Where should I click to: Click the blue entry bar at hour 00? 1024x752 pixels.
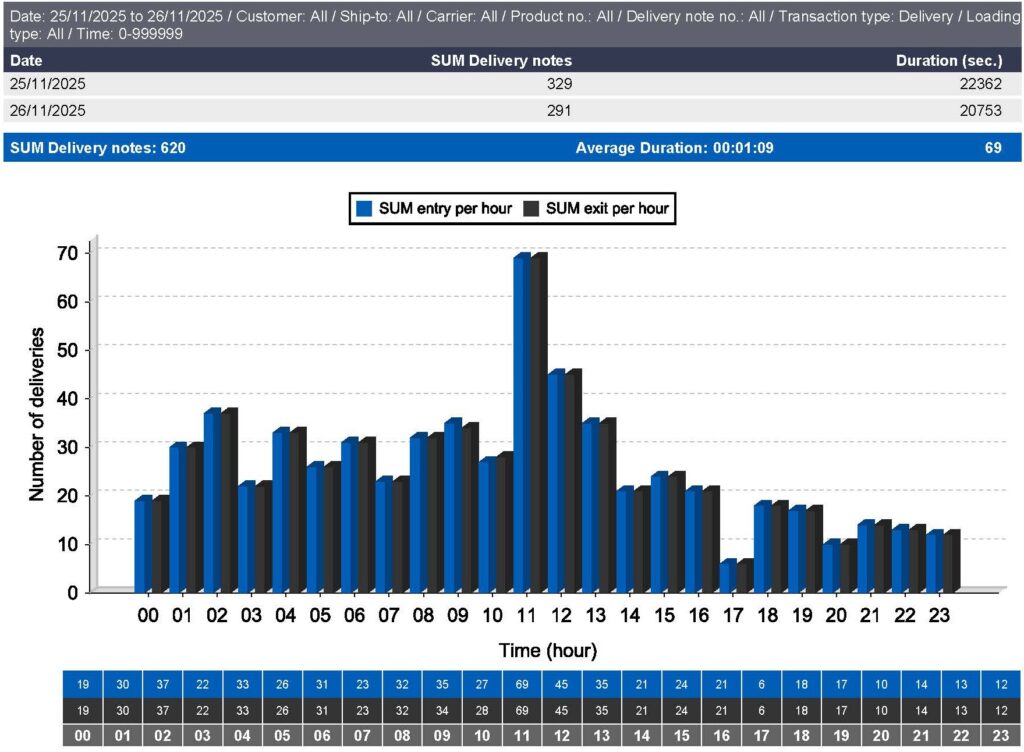pos(143,544)
